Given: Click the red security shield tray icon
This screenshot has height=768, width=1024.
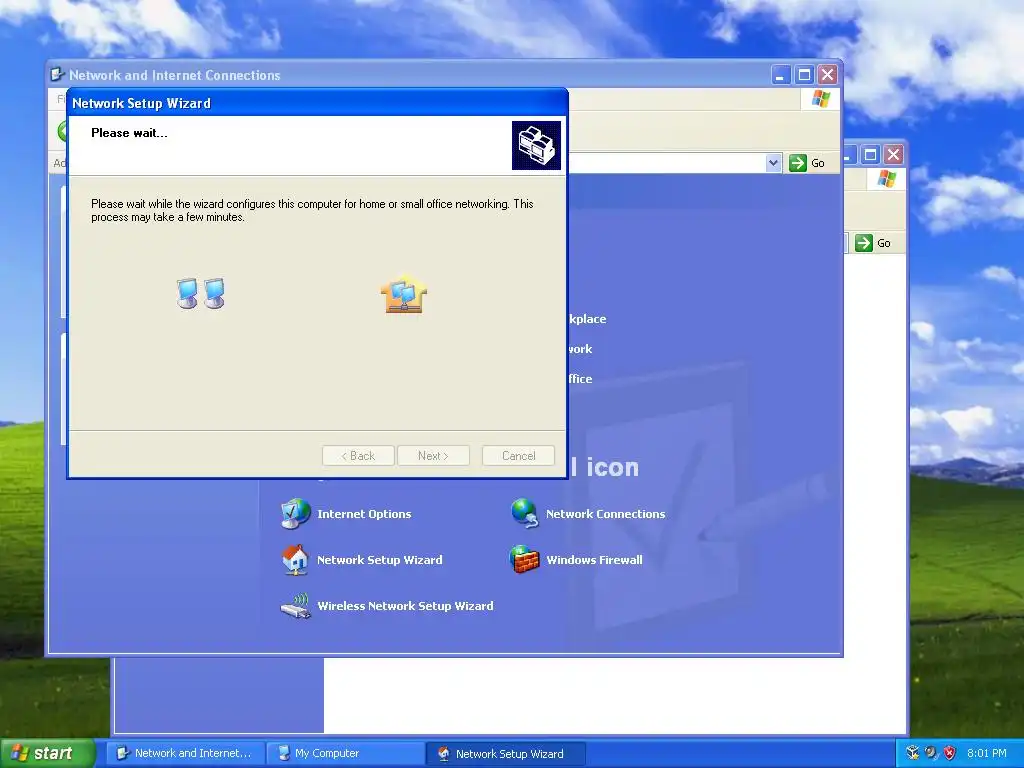Looking at the screenshot, I should click(x=950, y=753).
